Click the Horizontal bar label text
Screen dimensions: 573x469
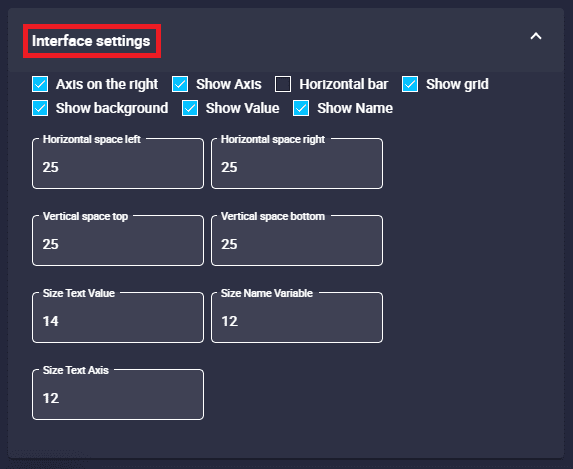tap(344, 84)
